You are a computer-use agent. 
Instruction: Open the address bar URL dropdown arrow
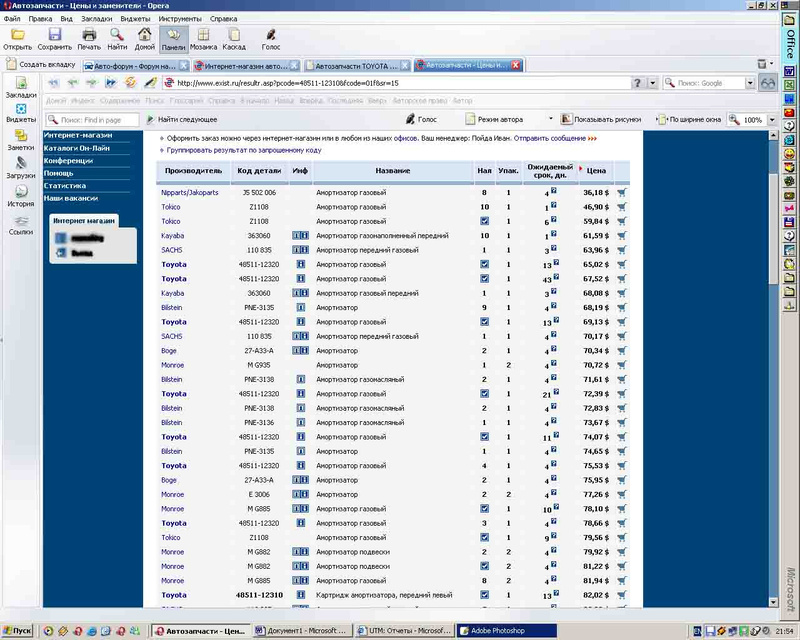tap(651, 83)
